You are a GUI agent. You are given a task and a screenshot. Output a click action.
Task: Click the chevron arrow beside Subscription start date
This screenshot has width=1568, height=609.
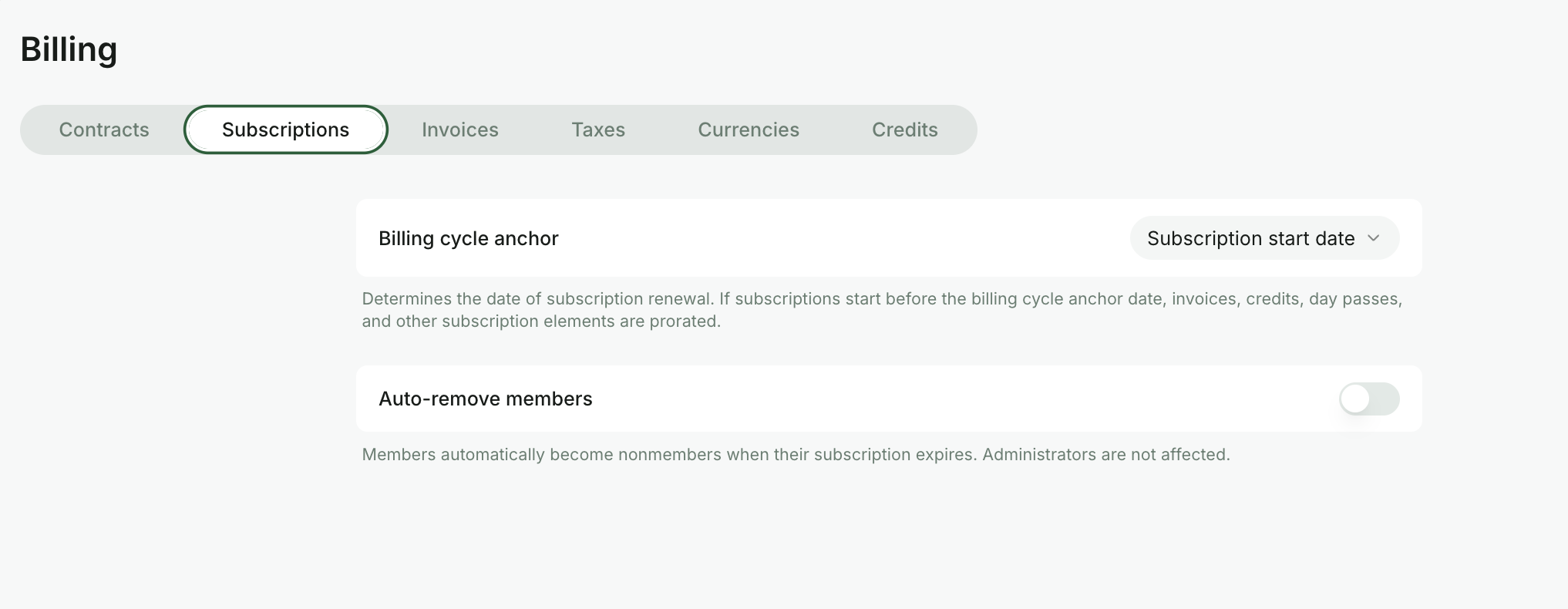tap(1373, 238)
